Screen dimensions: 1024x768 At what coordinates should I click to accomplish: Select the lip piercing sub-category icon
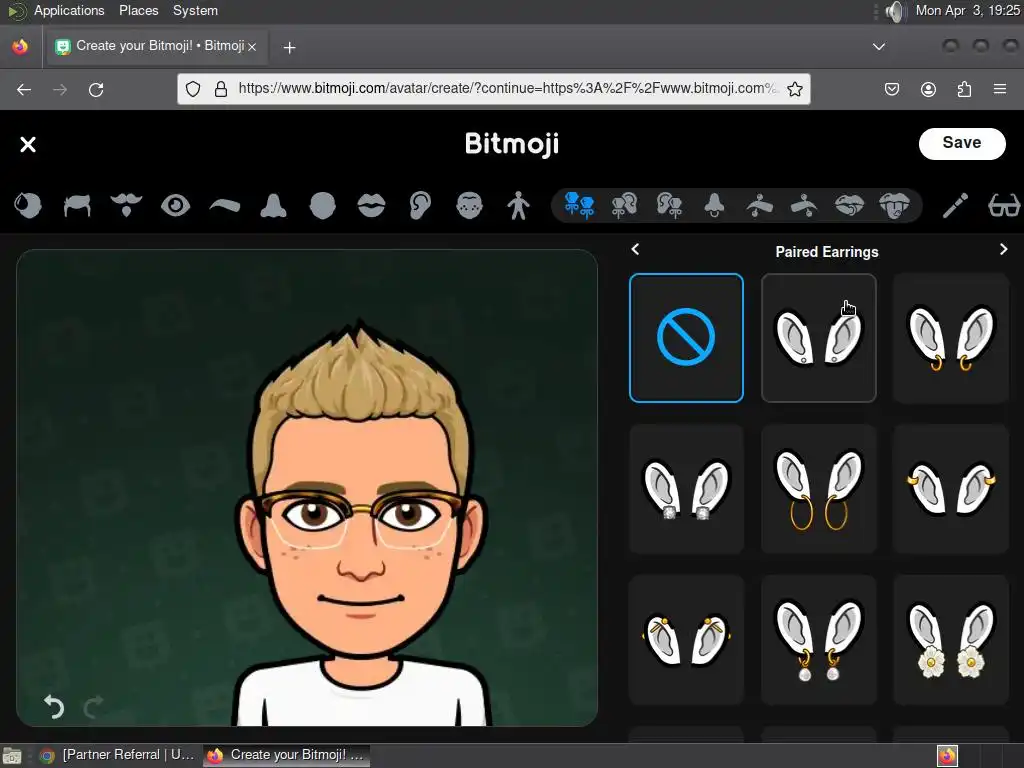click(849, 205)
